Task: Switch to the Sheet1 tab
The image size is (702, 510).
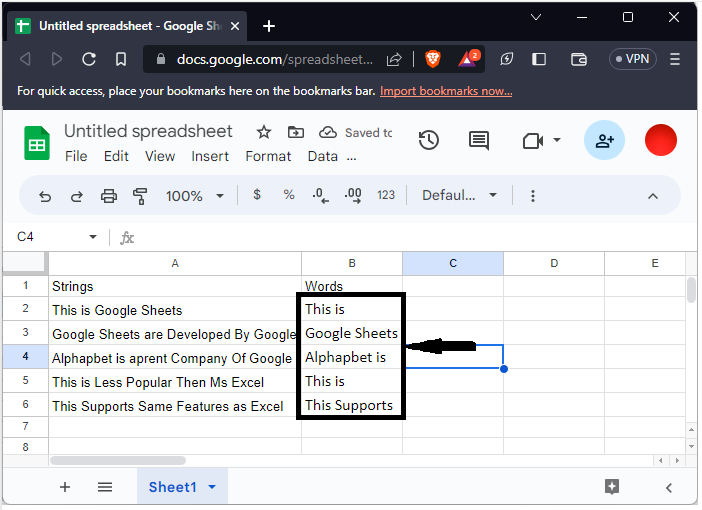Action: pyautogui.click(x=172, y=487)
